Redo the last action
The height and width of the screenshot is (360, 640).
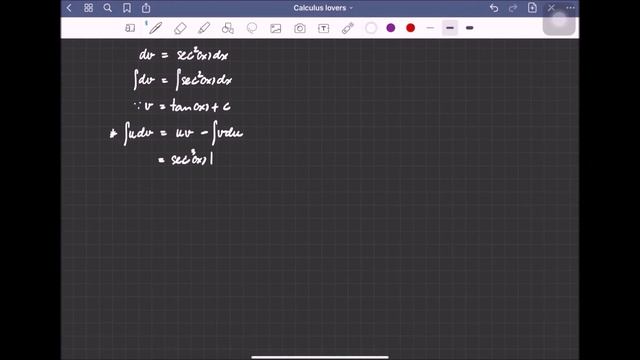coord(513,8)
